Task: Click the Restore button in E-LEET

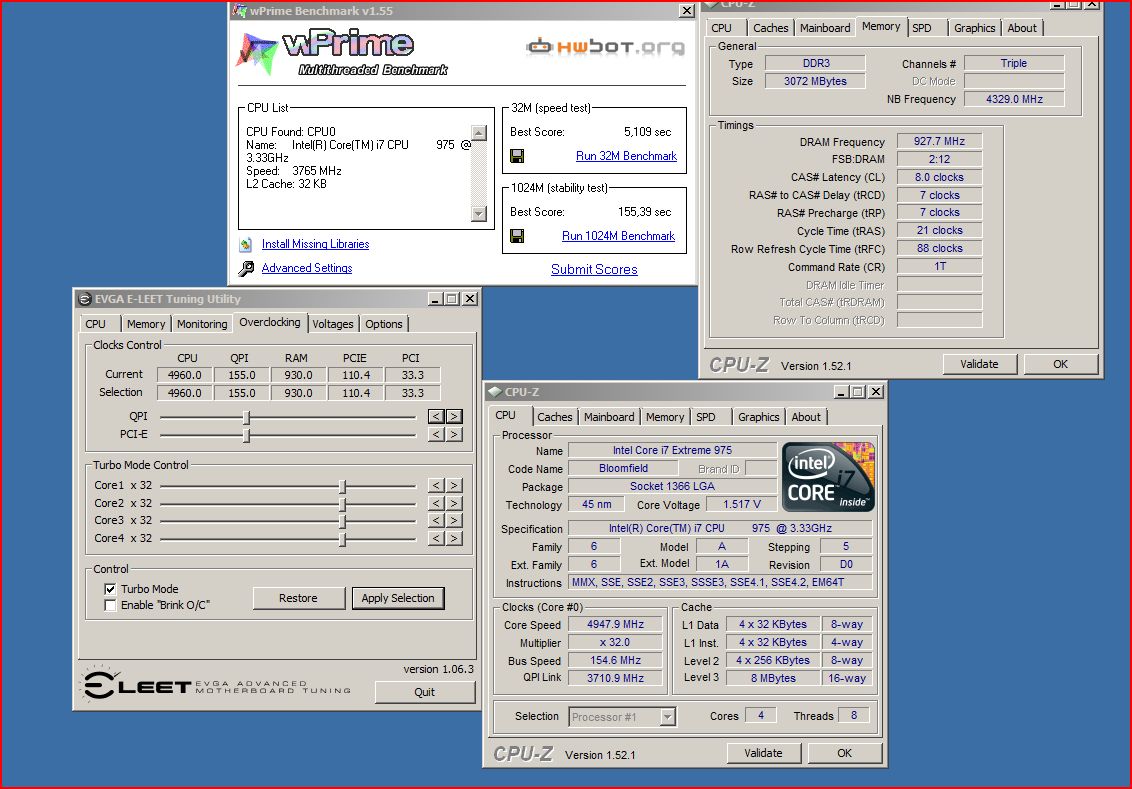Action: 298,598
